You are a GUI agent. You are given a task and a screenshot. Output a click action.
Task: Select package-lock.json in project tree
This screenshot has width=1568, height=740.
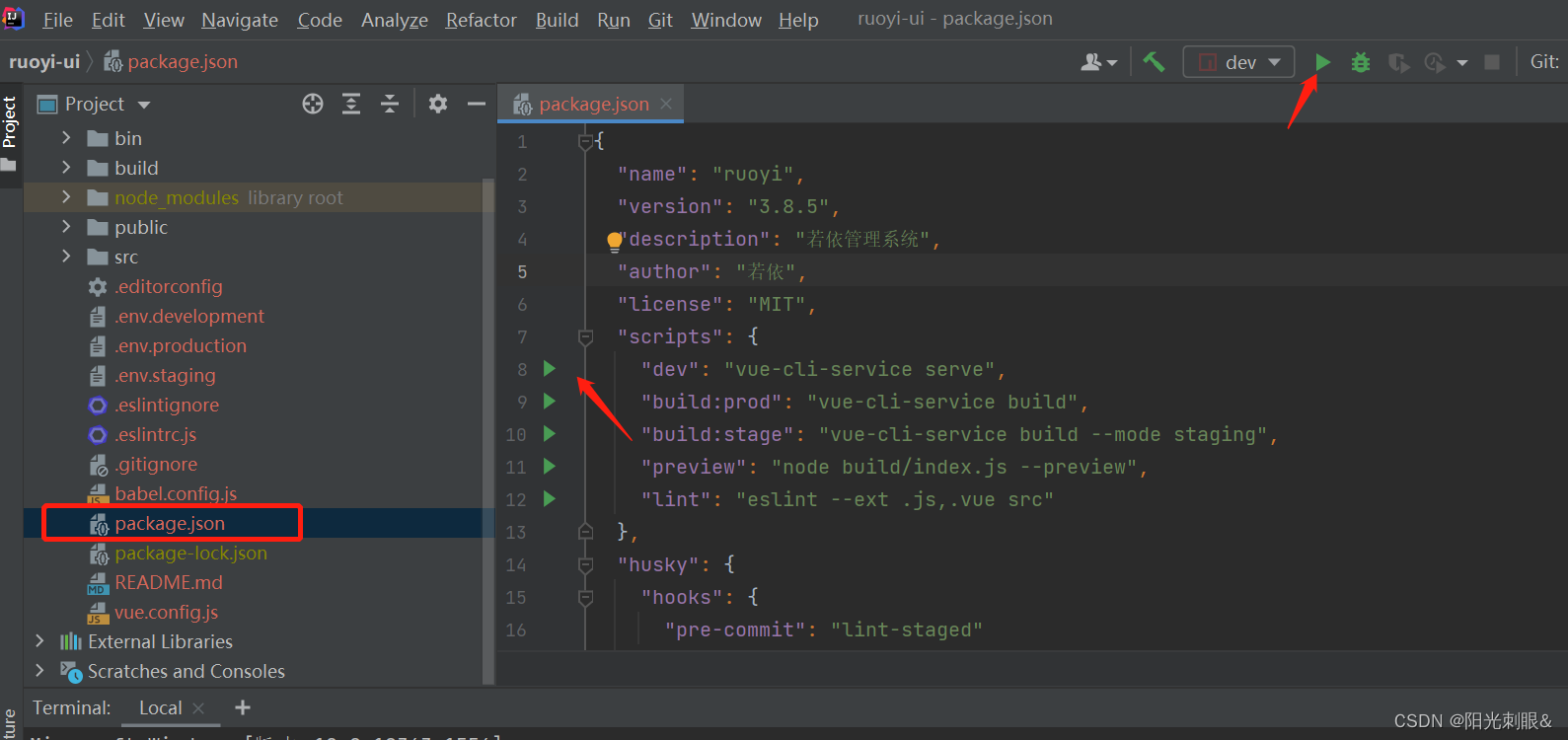click(x=190, y=553)
